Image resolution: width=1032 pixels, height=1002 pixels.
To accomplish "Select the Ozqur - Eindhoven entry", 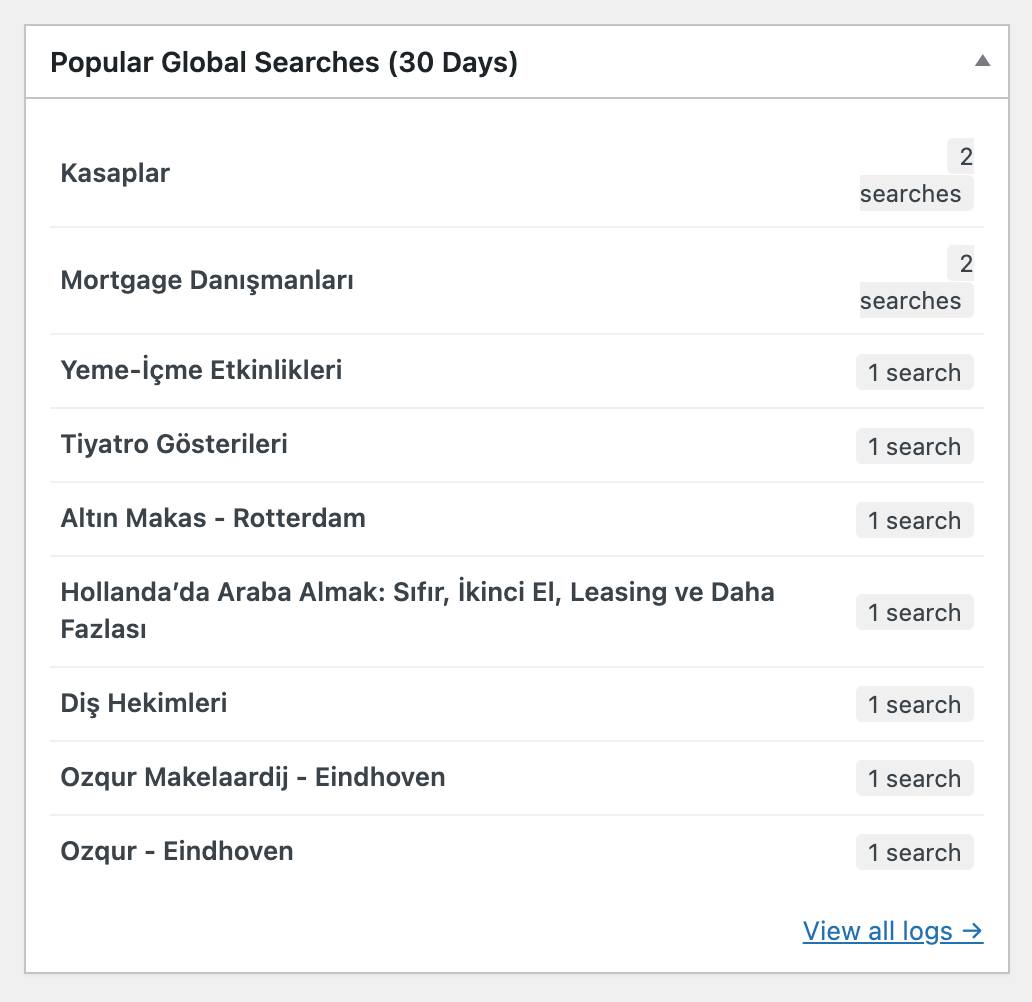I will [177, 851].
